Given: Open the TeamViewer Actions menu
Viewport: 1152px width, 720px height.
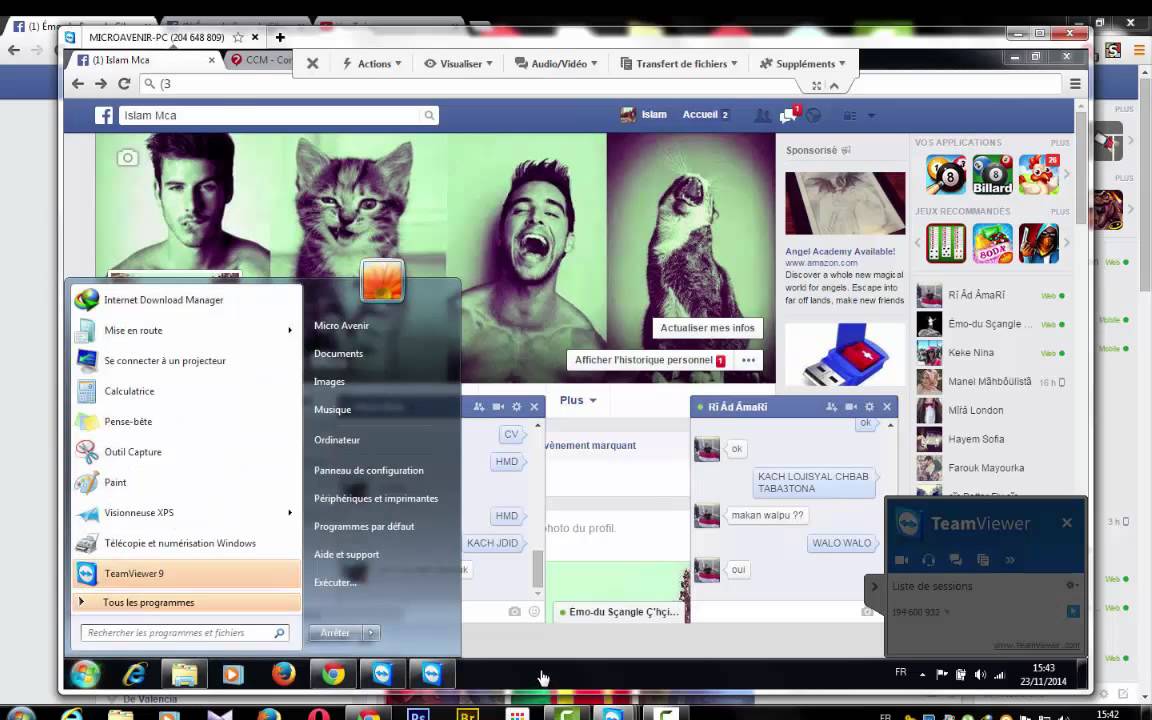Looking at the screenshot, I should tap(372, 64).
